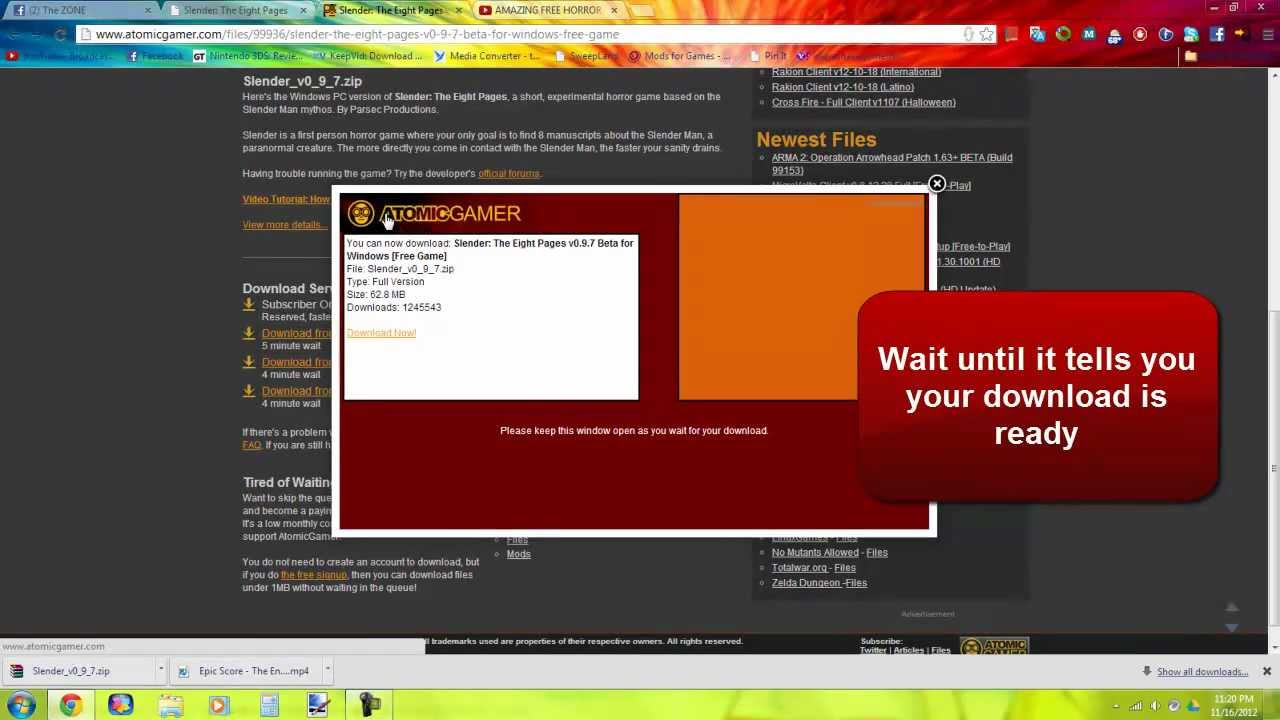
Task: Open 'Cross Fire - Full Client v1107 (Halloween)' link
Action: (x=863, y=102)
